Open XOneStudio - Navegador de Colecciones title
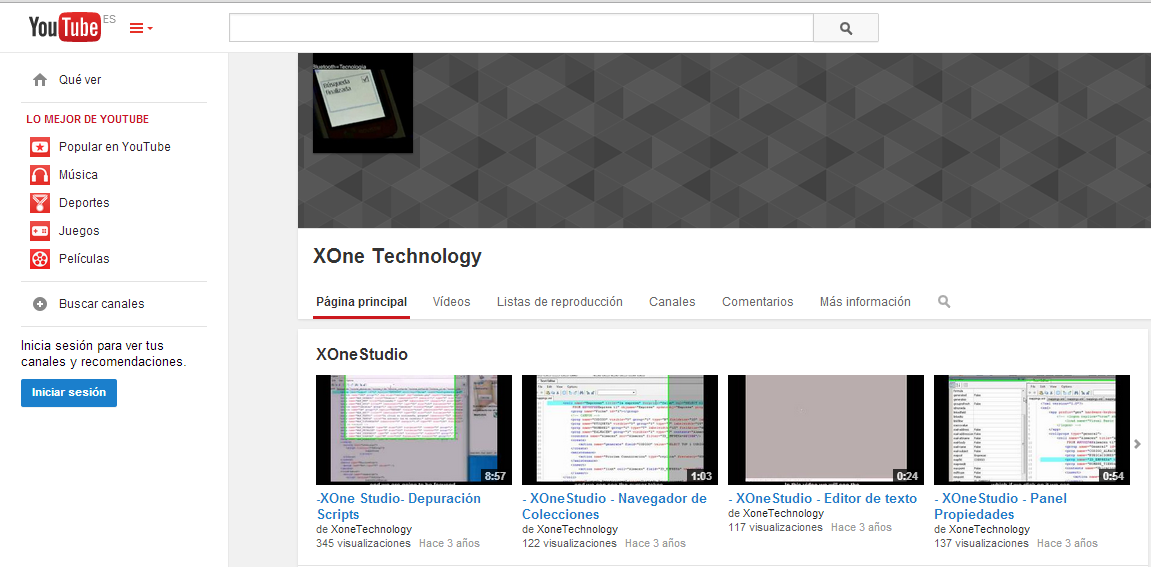This screenshot has height=567, width=1151. 614,506
